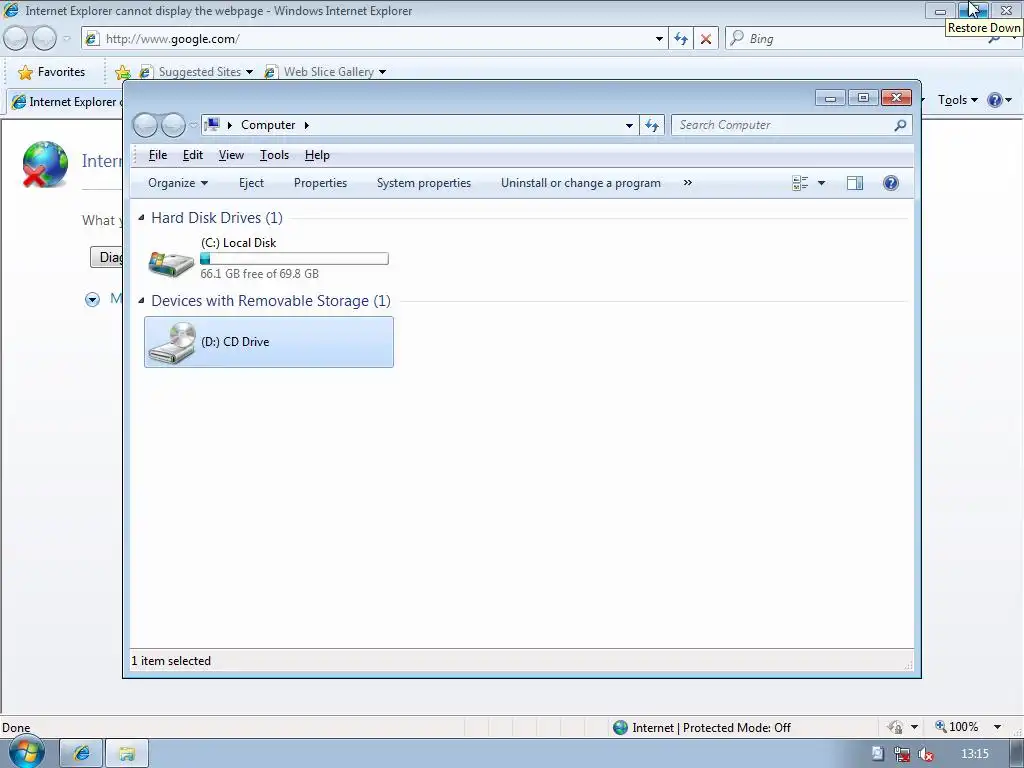Click the Change your view icon
1024x768 pixels.
800,184
